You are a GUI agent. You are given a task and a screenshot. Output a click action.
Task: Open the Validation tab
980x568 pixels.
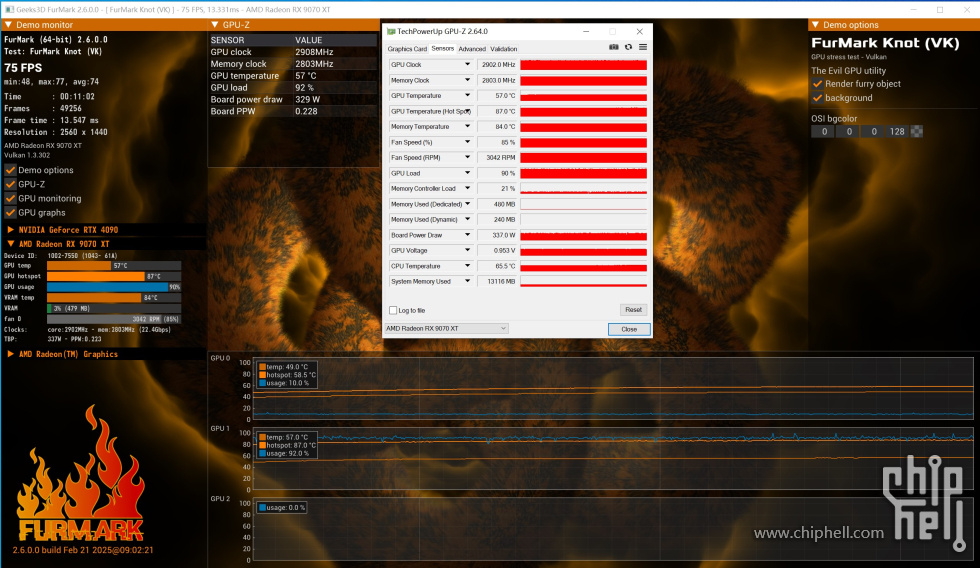click(504, 49)
